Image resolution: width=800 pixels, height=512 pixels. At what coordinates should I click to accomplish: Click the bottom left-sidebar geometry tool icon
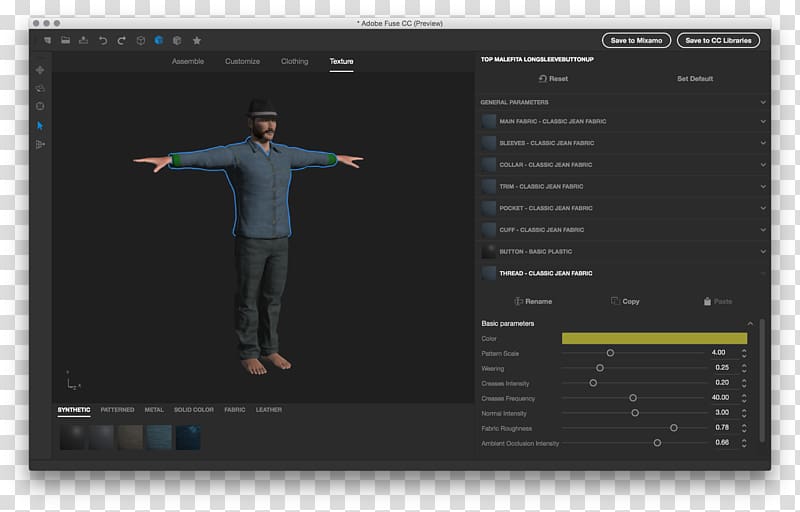pyautogui.click(x=40, y=145)
